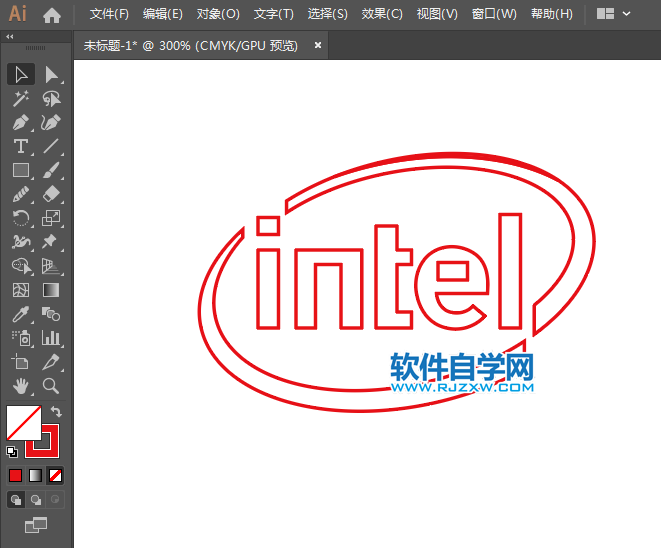The image size is (661, 548).
Task: Select the Hand tool
Action: (x=21, y=386)
